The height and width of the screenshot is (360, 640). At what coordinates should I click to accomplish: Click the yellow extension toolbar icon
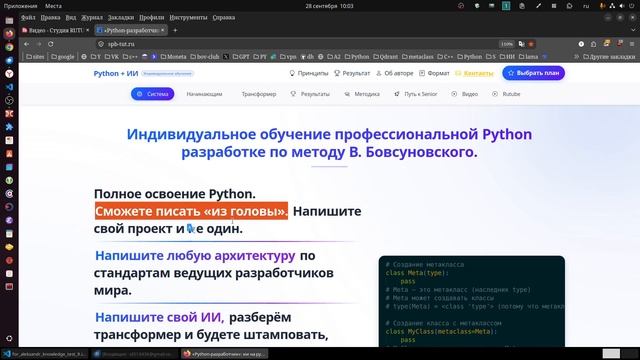(x=607, y=44)
